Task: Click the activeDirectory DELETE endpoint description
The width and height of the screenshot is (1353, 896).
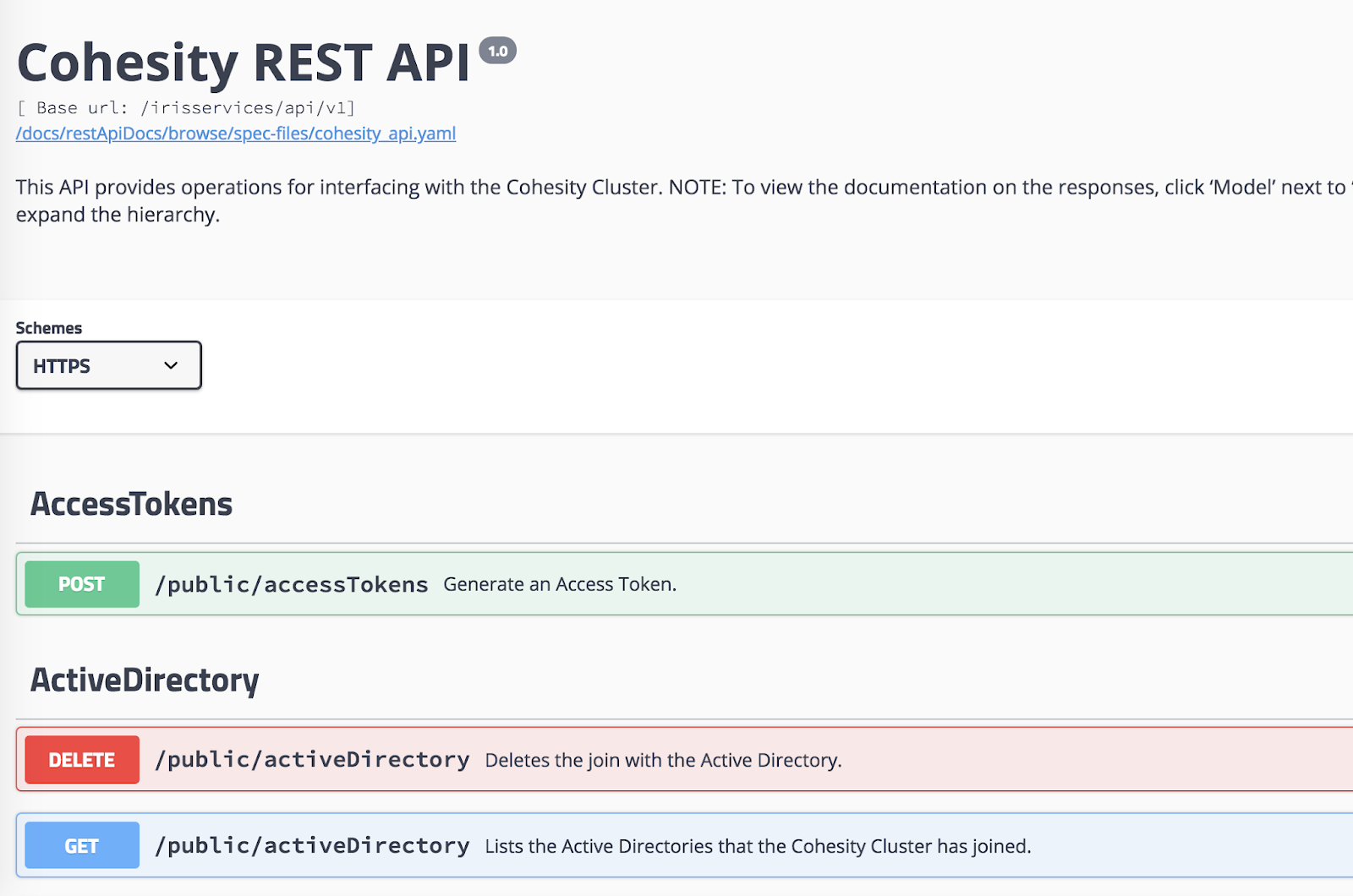Action: click(x=663, y=759)
